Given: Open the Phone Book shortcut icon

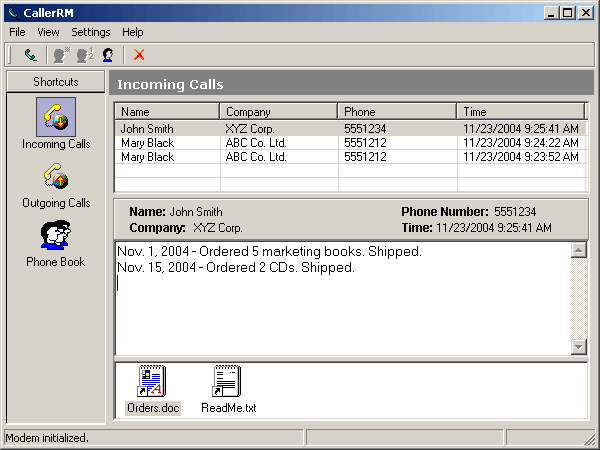Looking at the screenshot, I should pos(56,235).
